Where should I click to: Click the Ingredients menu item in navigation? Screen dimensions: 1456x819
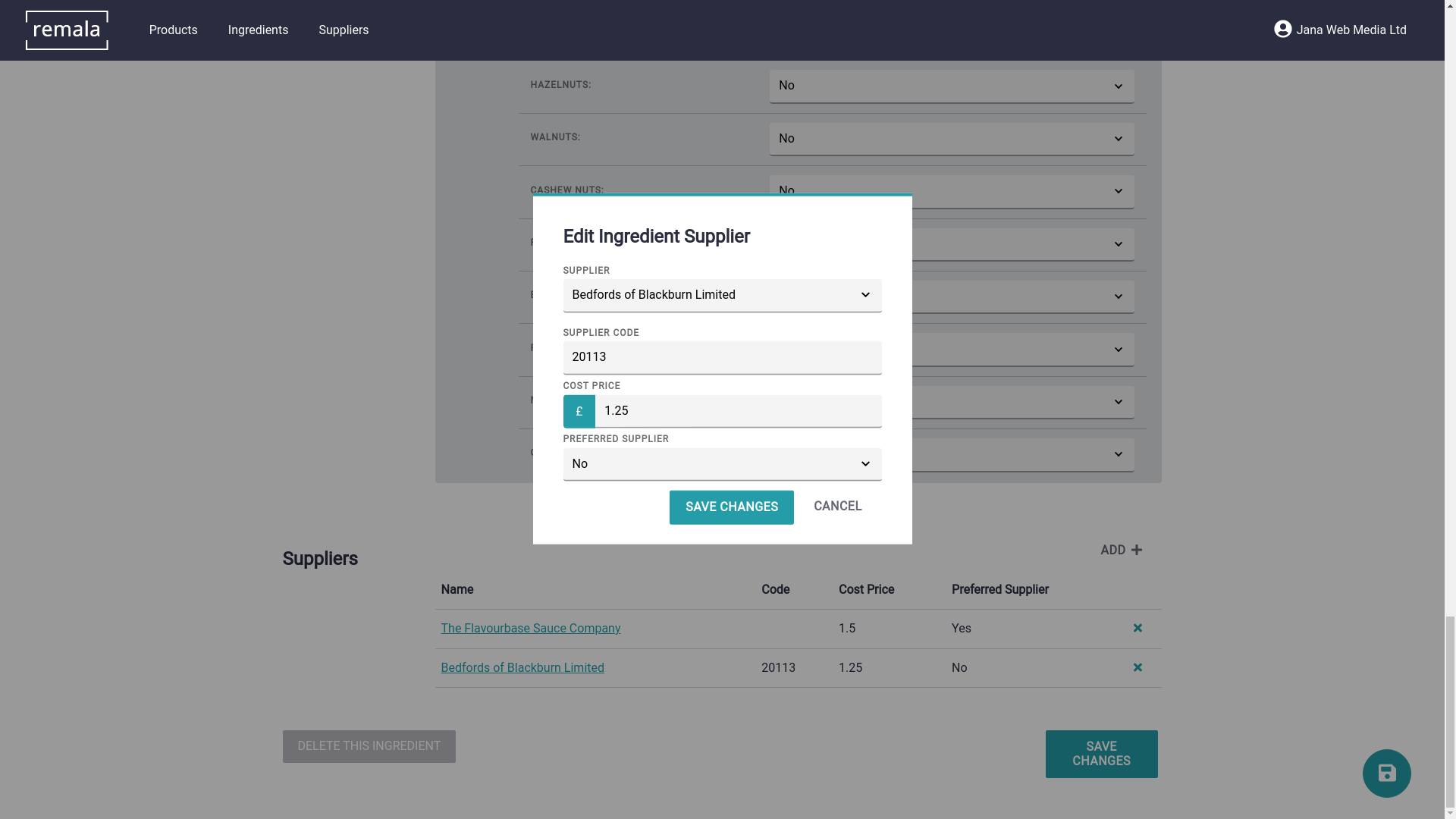tap(258, 30)
